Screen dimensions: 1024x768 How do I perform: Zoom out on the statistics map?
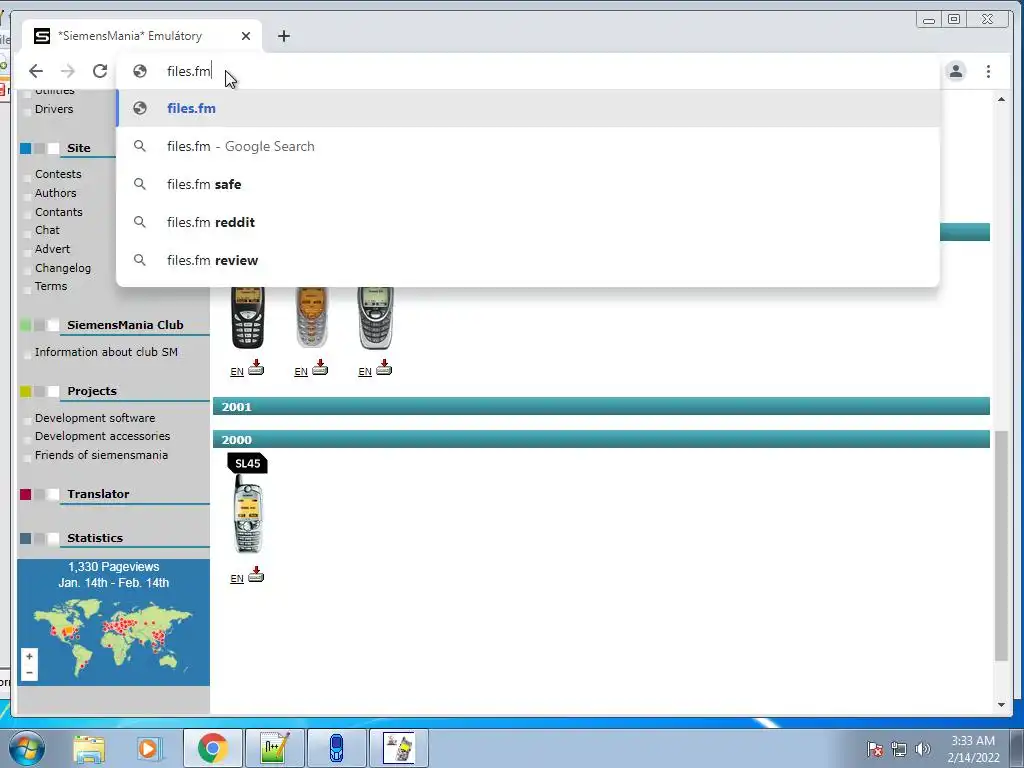(29, 673)
